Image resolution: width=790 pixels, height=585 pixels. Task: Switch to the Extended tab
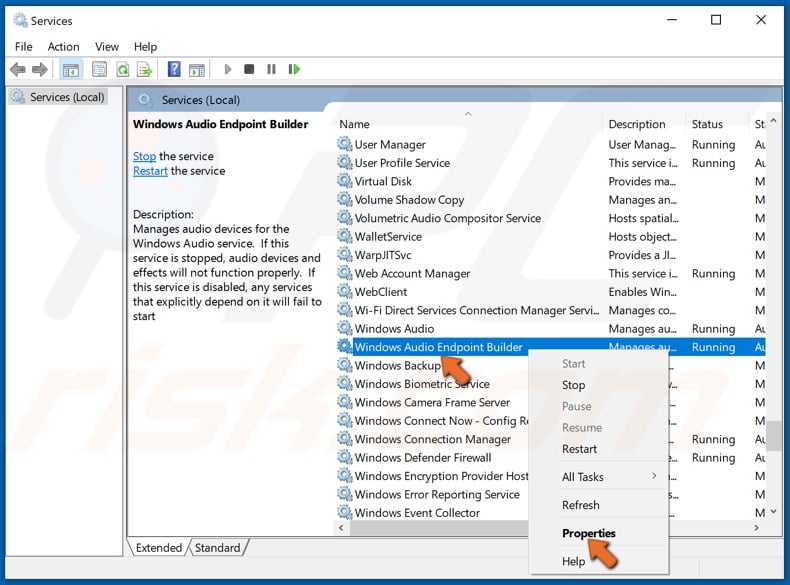pos(159,548)
